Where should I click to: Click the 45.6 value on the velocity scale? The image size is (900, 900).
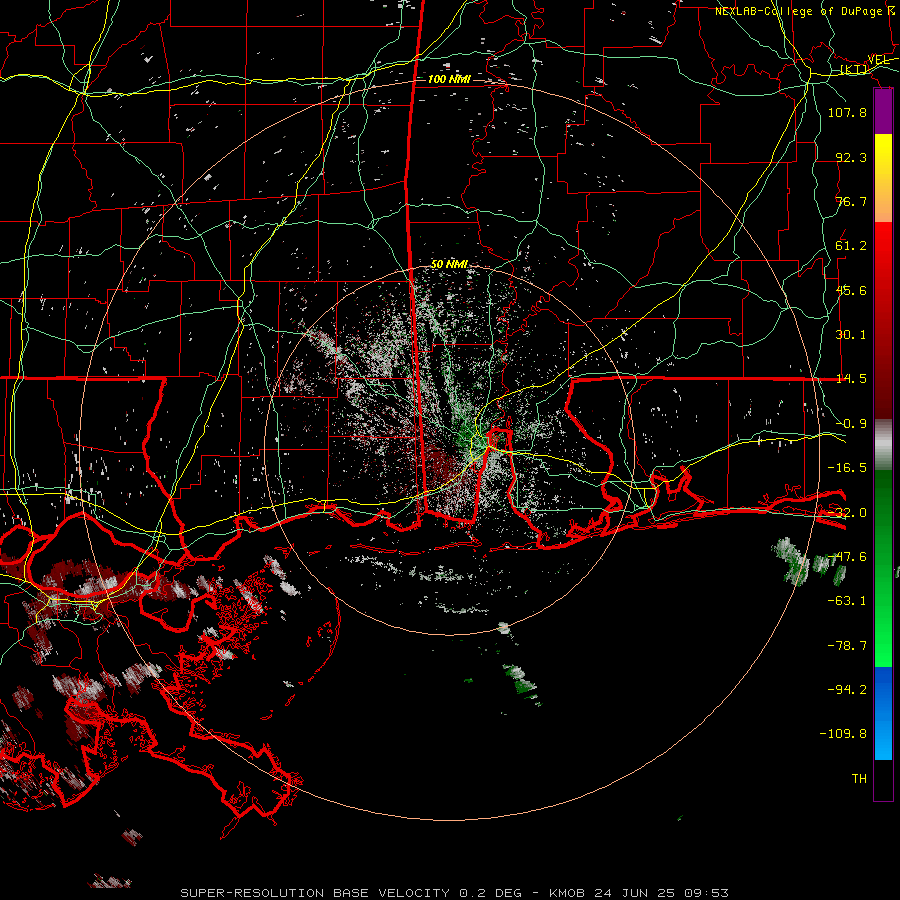pos(851,290)
